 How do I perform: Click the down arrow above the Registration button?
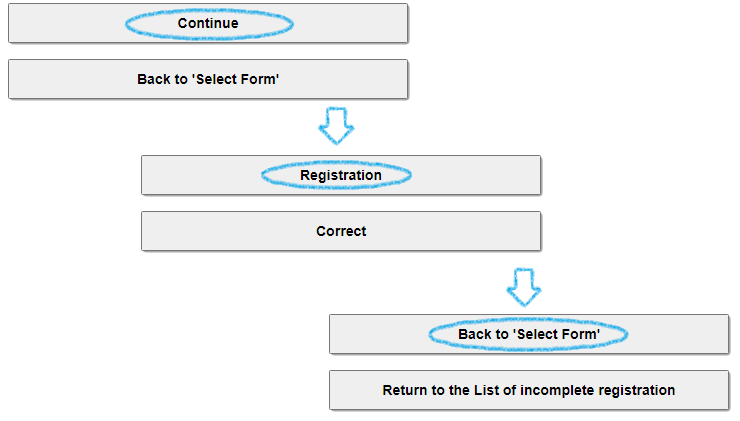coord(336,127)
